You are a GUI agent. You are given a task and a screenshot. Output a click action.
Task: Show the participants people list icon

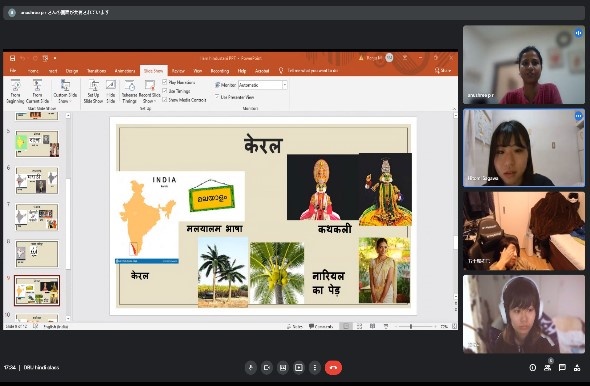coord(547,368)
